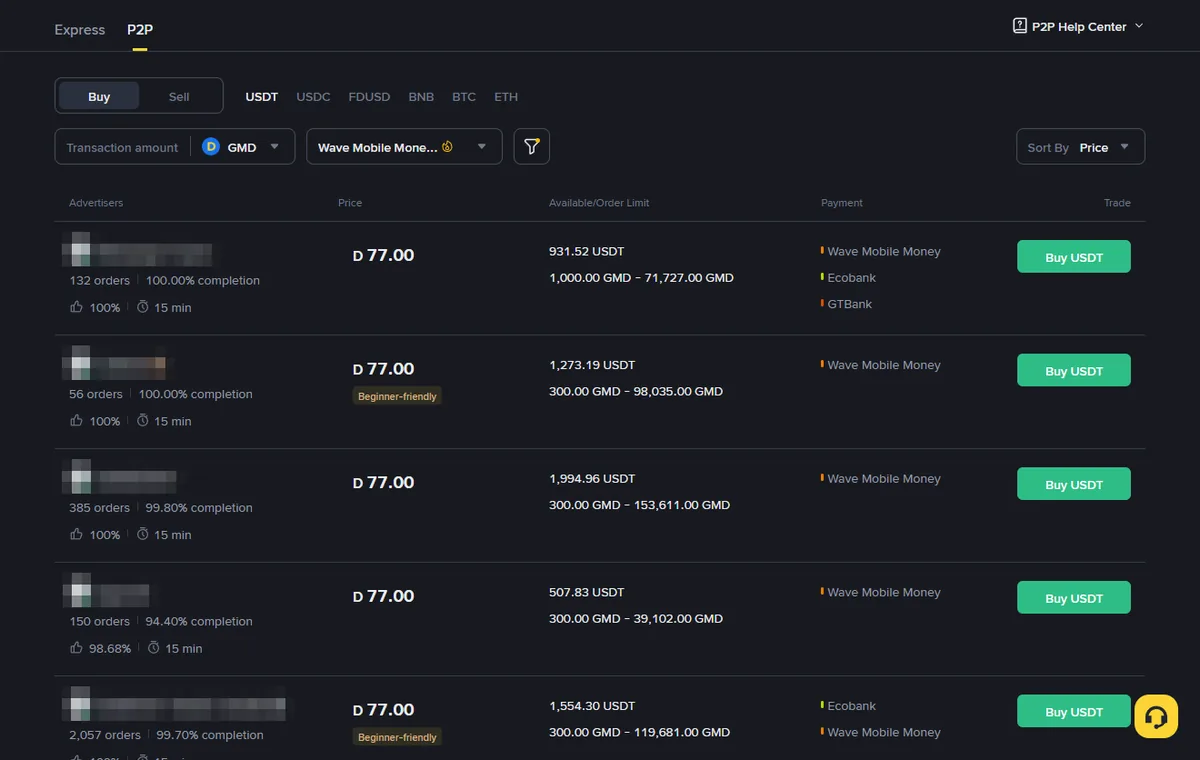This screenshot has height=760, width=1200.
Task: Select FDUSD crypto tab
Action: pos(369,97)
